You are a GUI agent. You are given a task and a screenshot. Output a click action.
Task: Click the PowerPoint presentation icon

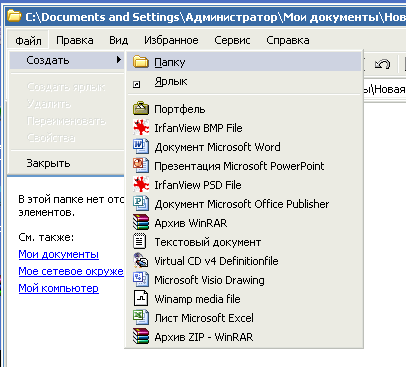[x=141, y=166]
